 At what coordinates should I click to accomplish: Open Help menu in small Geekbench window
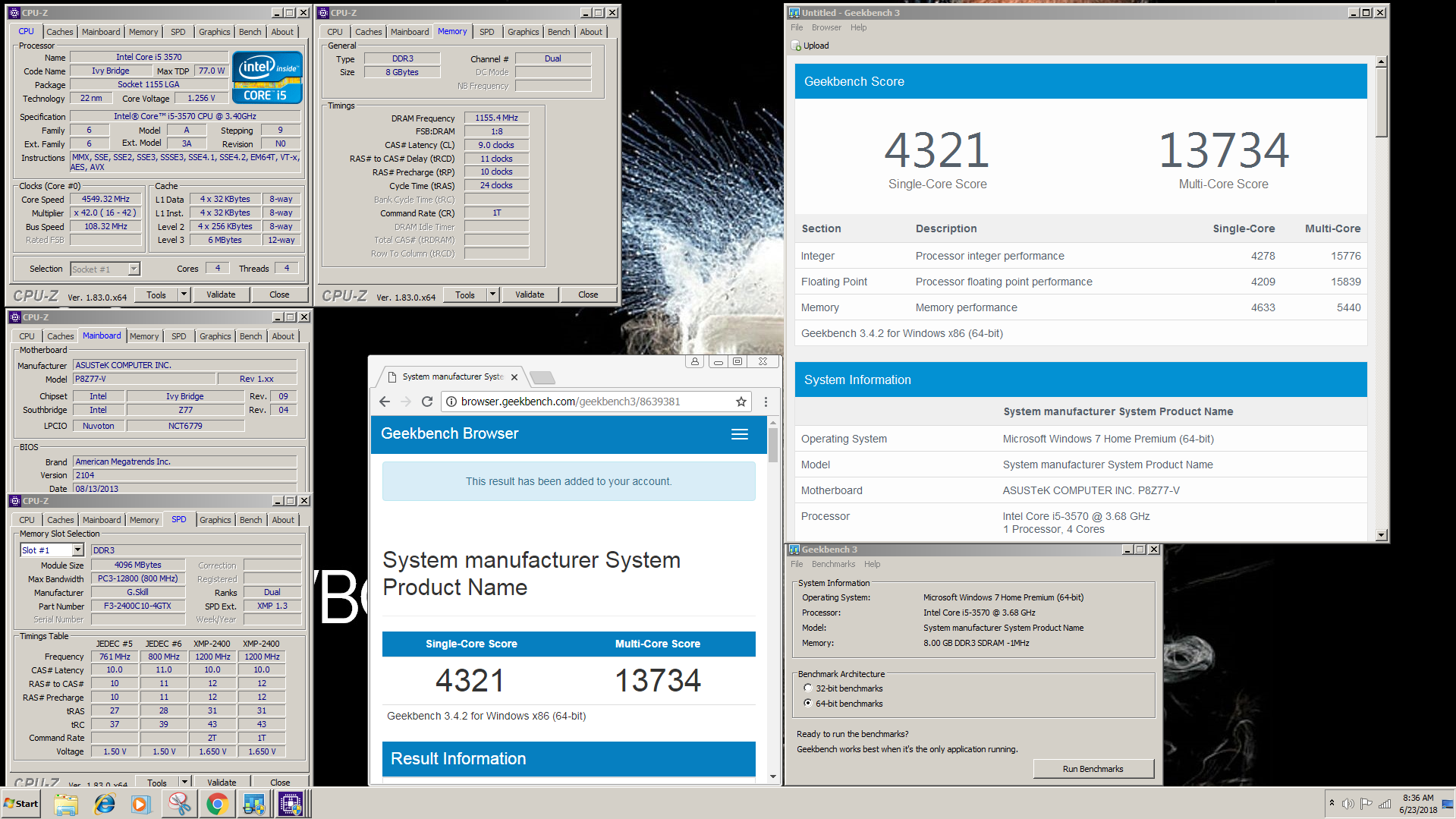(x=873, y=564)
